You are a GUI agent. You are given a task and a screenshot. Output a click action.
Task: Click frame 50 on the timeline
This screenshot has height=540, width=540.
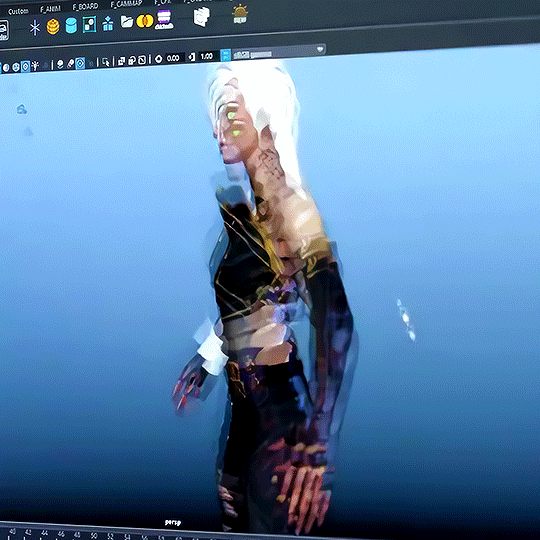(94, 536)
